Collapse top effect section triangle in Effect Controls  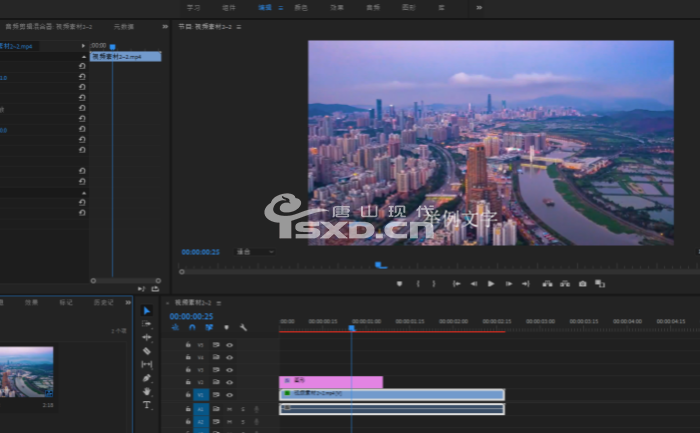pyautogui.click(x=84, y=57)
